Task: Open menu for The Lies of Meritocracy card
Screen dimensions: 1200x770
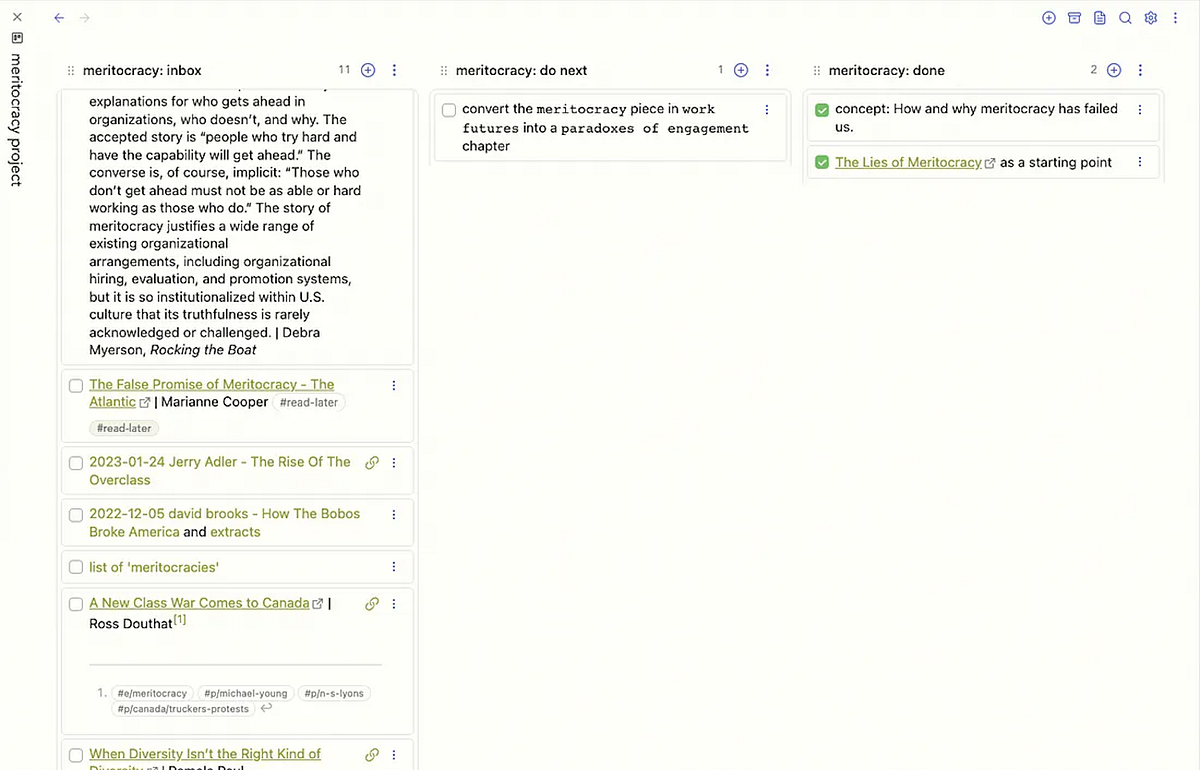Action: point(1140,162)
